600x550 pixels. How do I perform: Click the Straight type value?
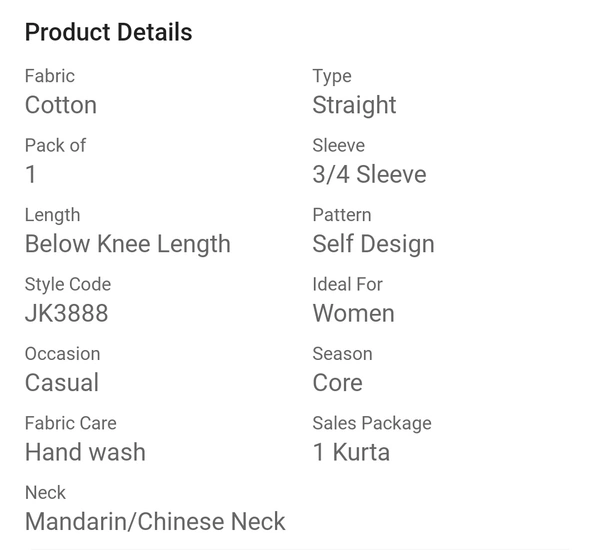354,106
